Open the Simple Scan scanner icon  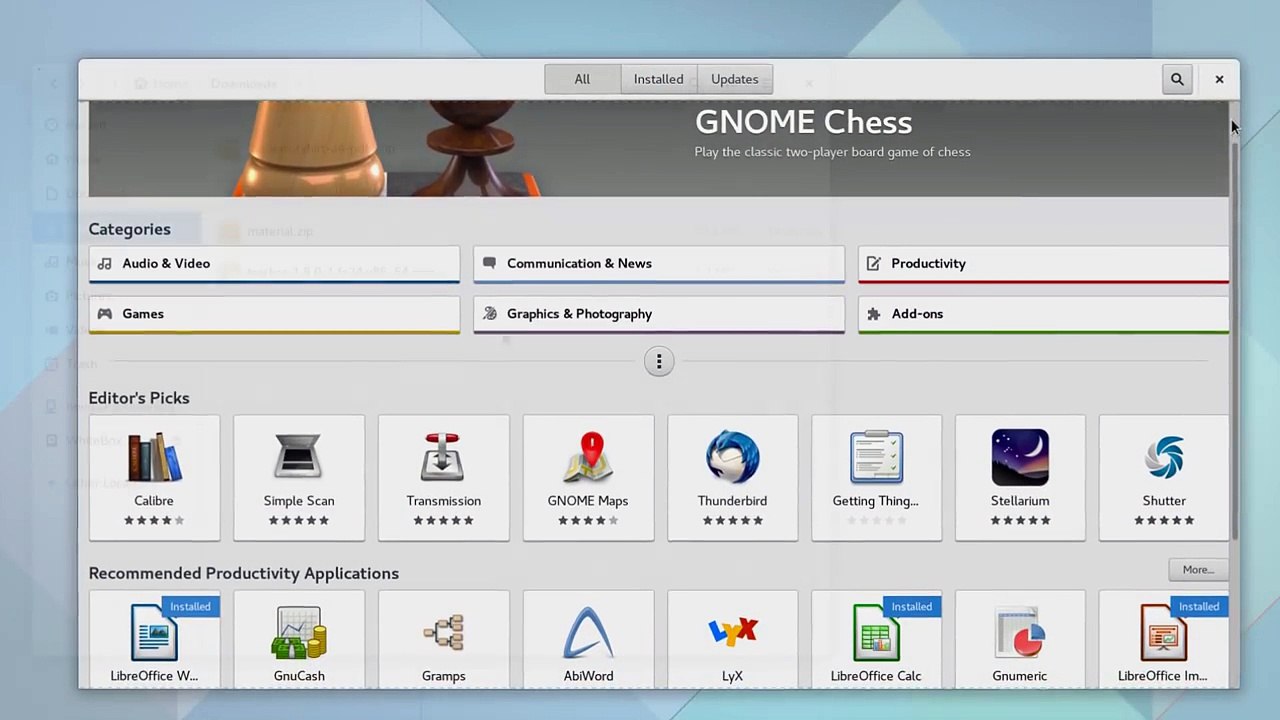click(299, 458)
